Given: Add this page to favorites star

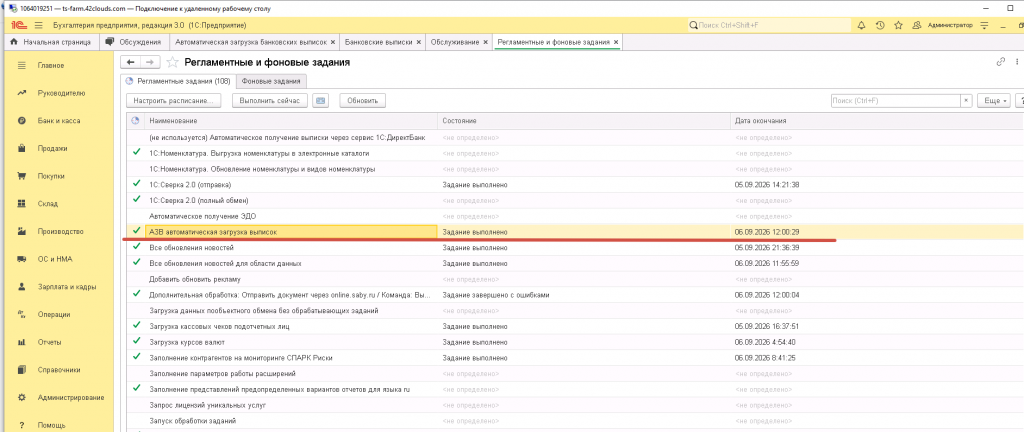Looking at the screenshot, I should pos(172,62).
